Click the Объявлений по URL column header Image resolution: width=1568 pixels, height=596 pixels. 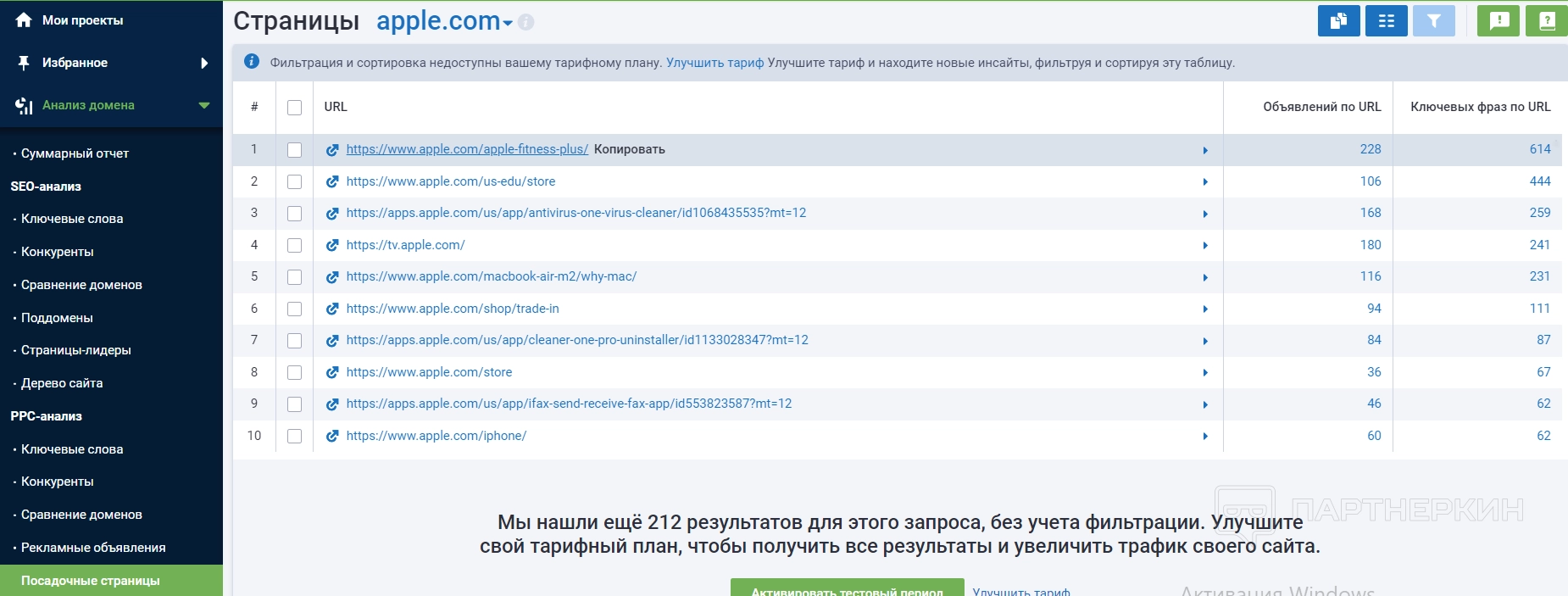[1322, 107]
